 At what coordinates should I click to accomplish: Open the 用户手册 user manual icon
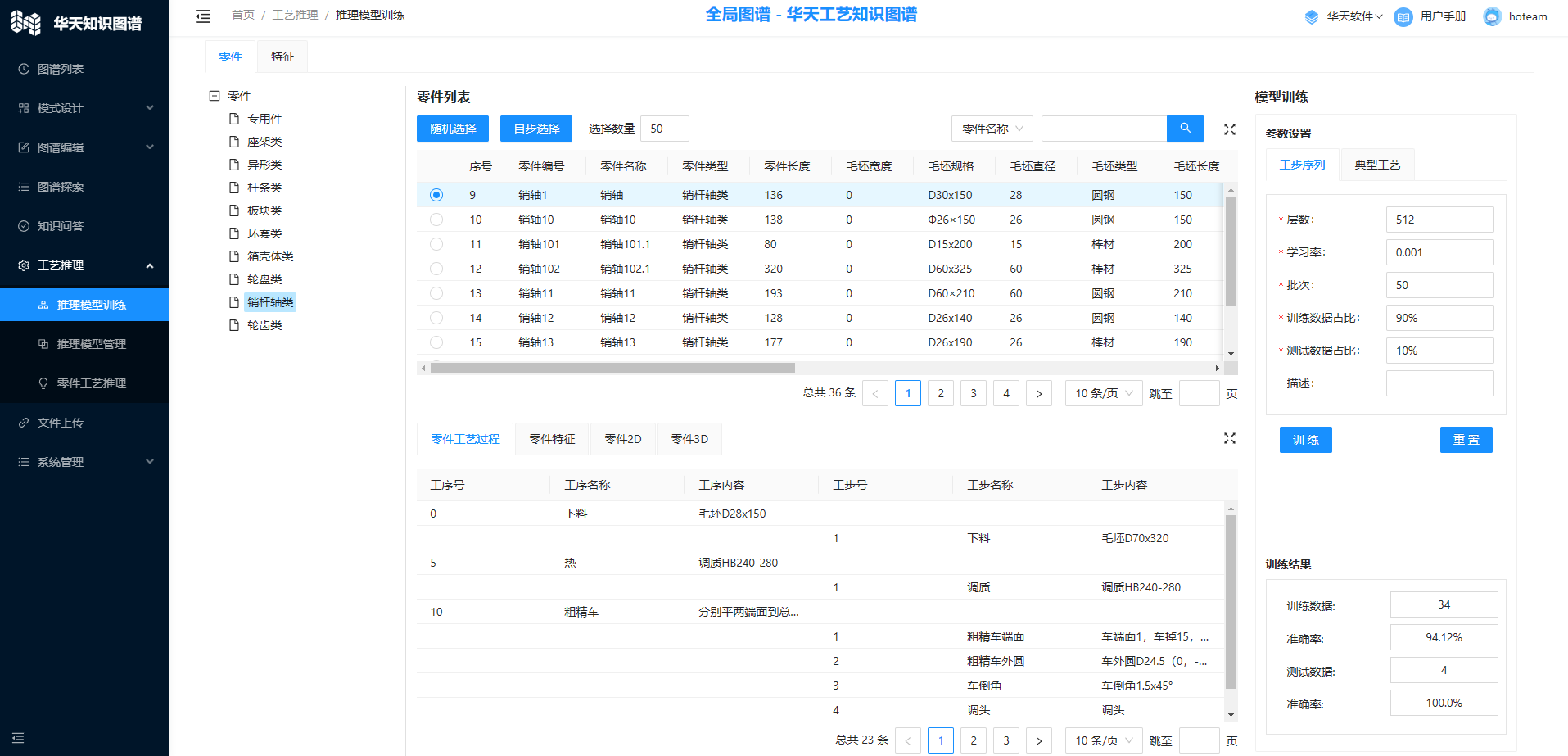click(1403, 17)
